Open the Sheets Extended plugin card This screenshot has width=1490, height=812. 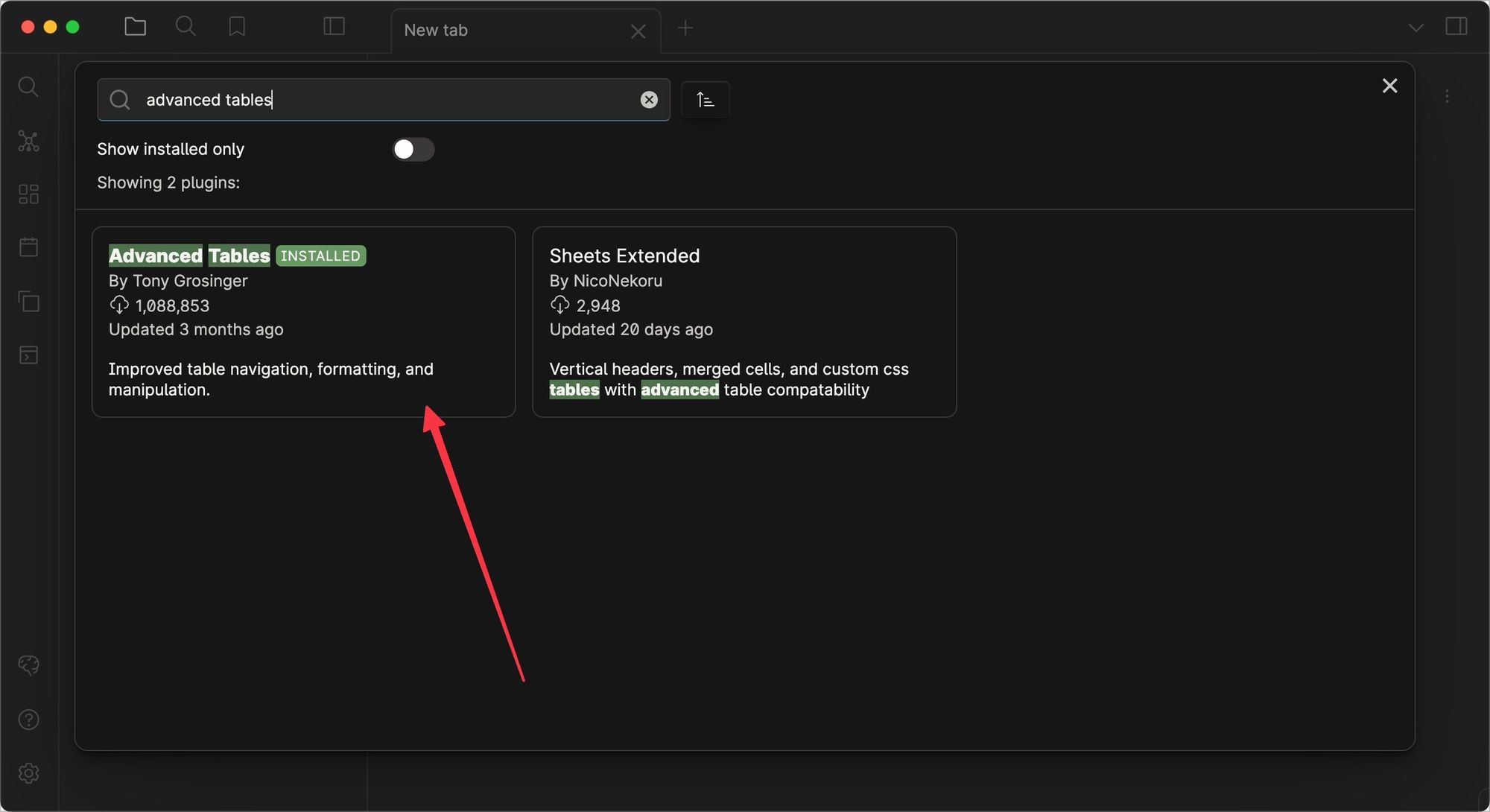pos(744,322)
